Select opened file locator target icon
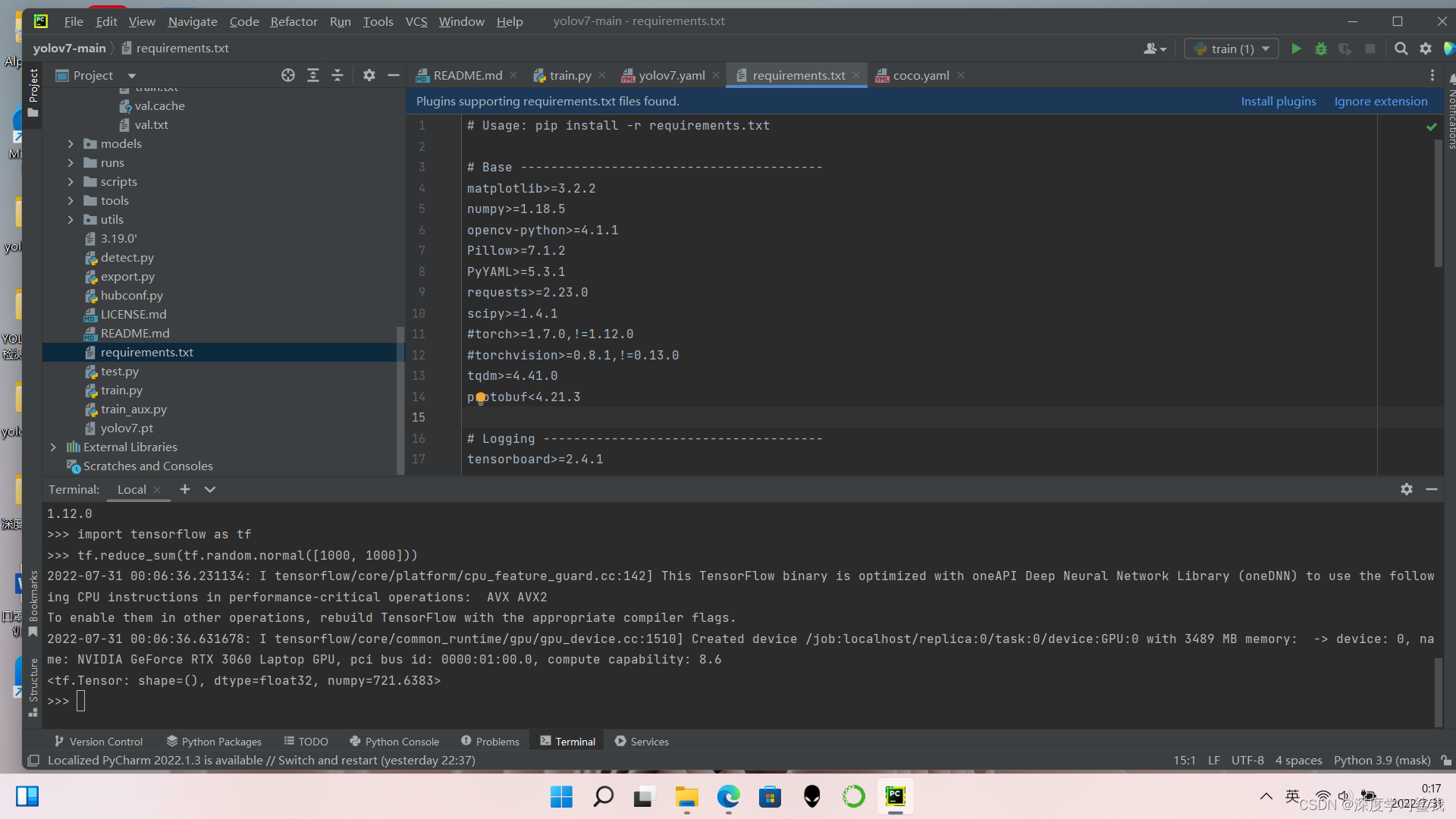The width and height of the screenshot is (1456, 819). (x=287, y=75)
